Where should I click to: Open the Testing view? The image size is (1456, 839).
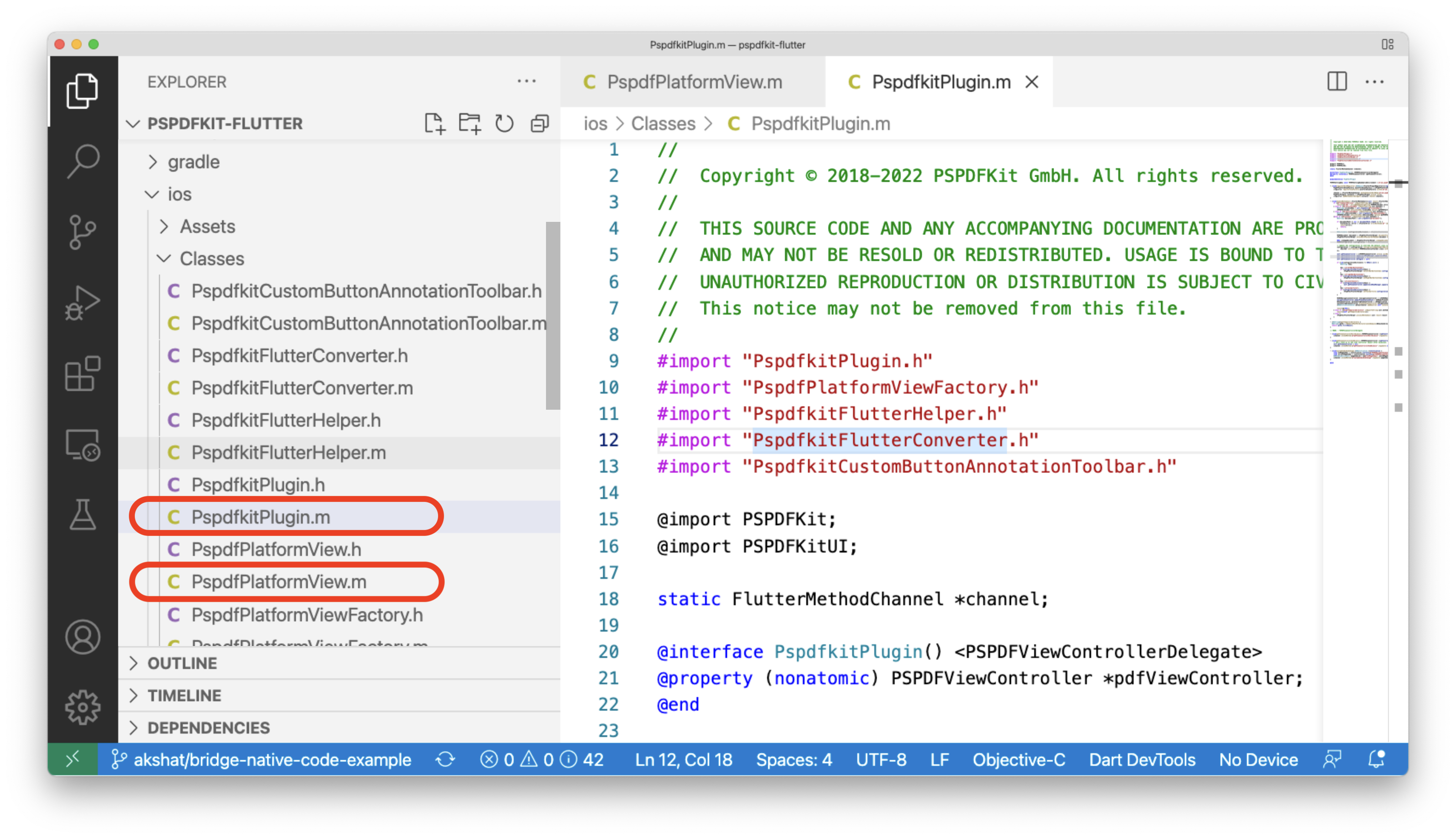[x=83, y=515]
